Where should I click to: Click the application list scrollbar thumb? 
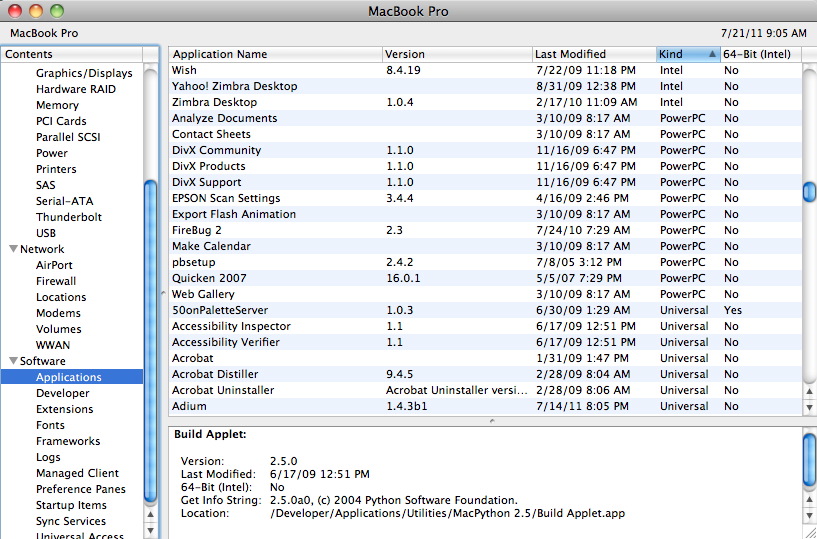[809, 192]
